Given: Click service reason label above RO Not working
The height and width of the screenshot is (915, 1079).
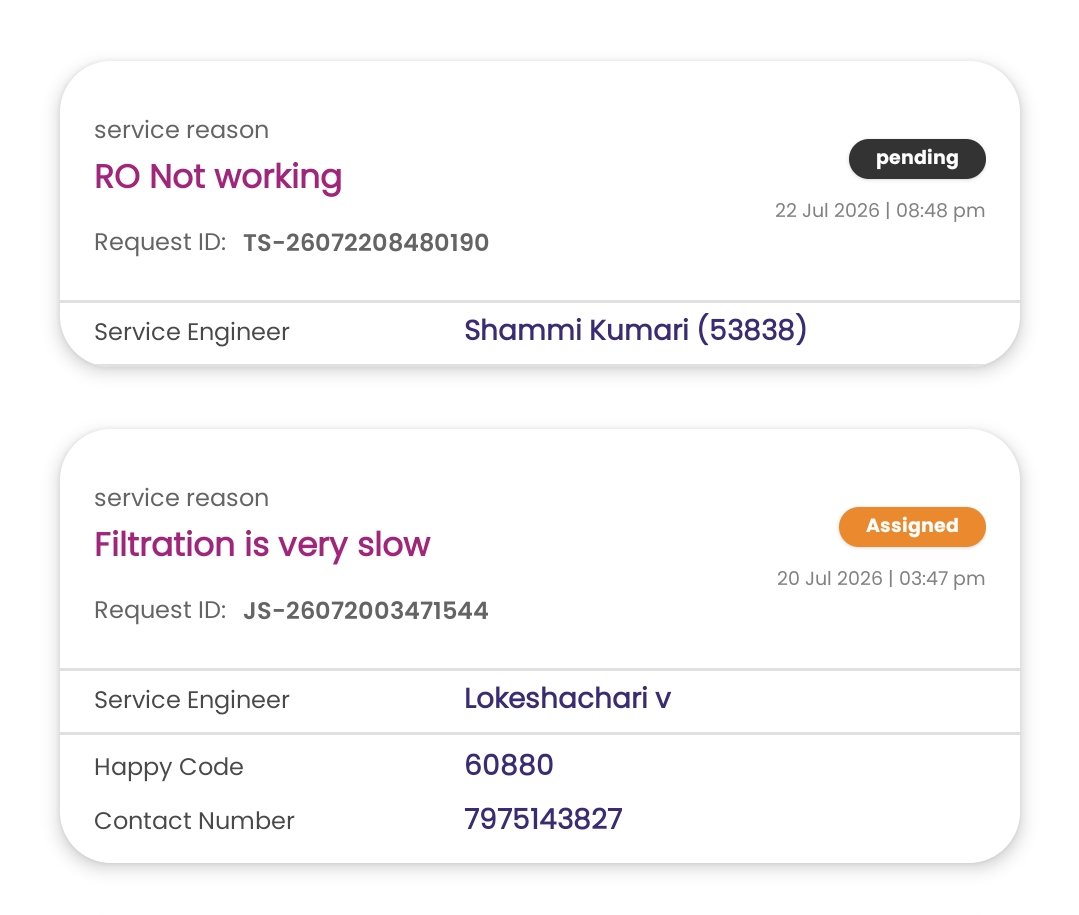Looking at the screenshot, I should [182, 130].
